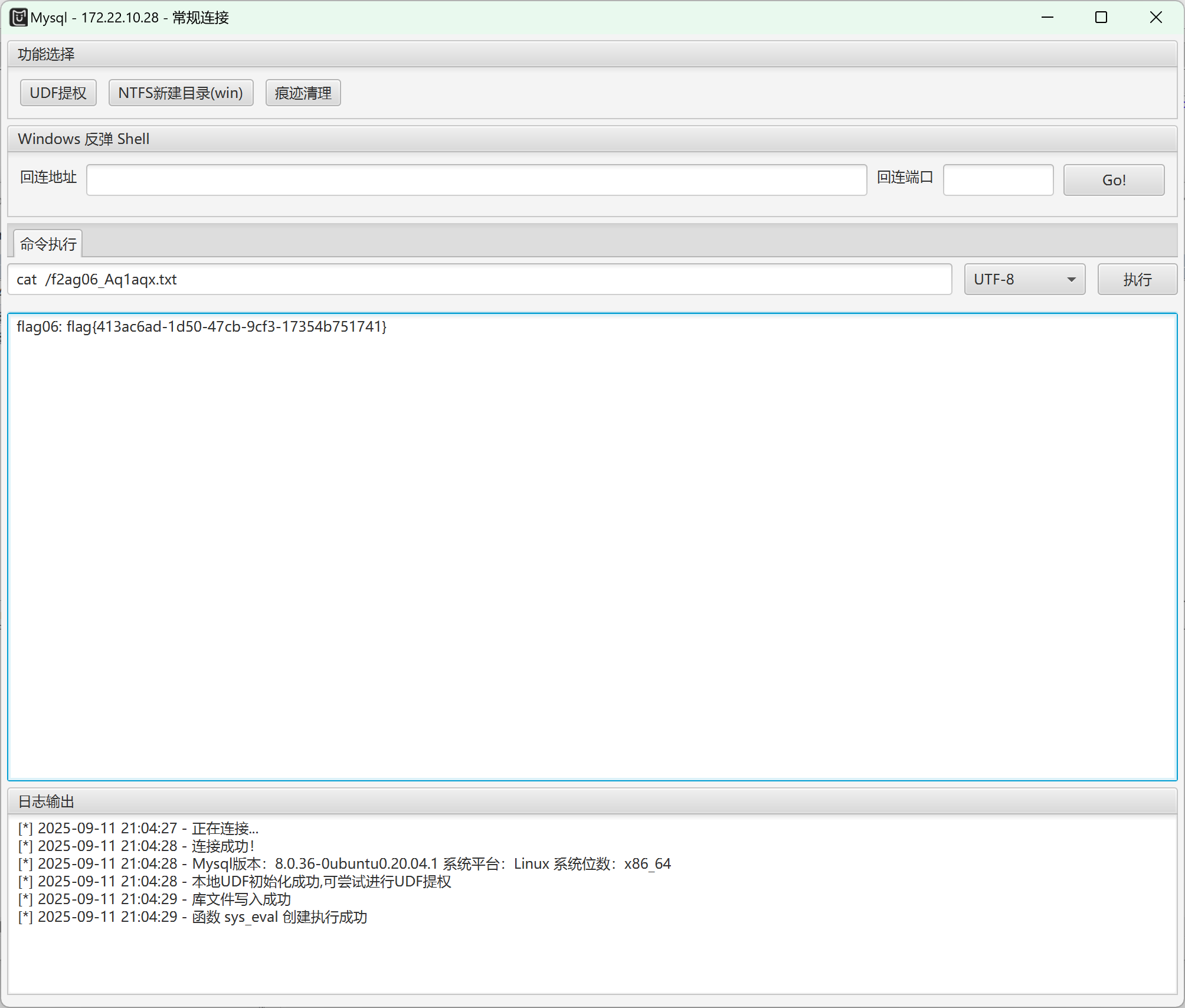Focus the 回连地址 input field
The width and height of the screenshot is (1185, 1008).
tap(476, 180)
